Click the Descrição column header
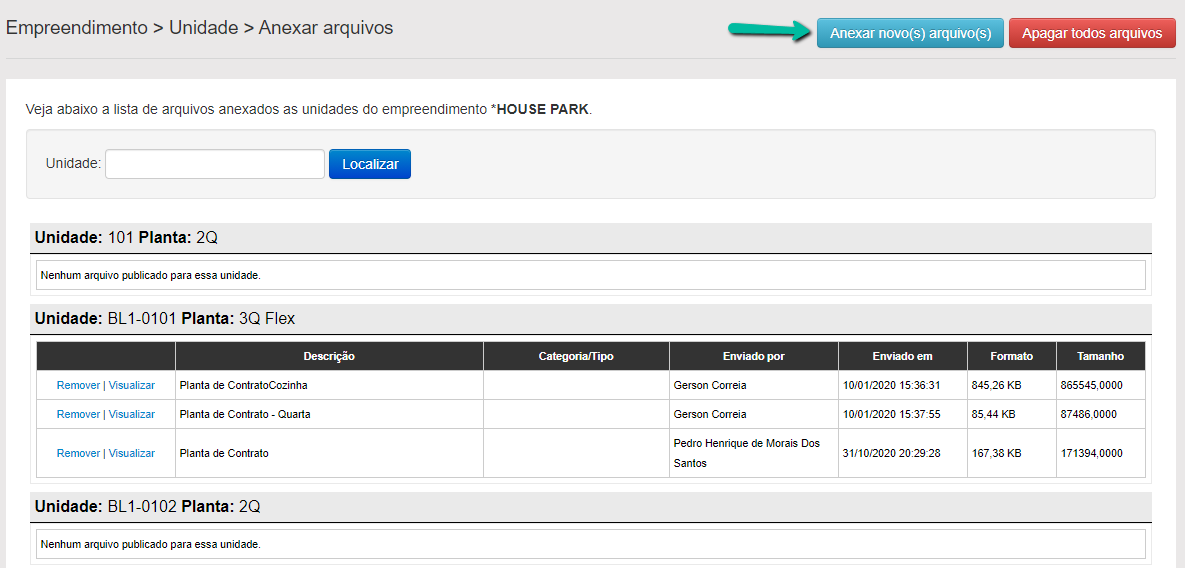 click(329, 356)
